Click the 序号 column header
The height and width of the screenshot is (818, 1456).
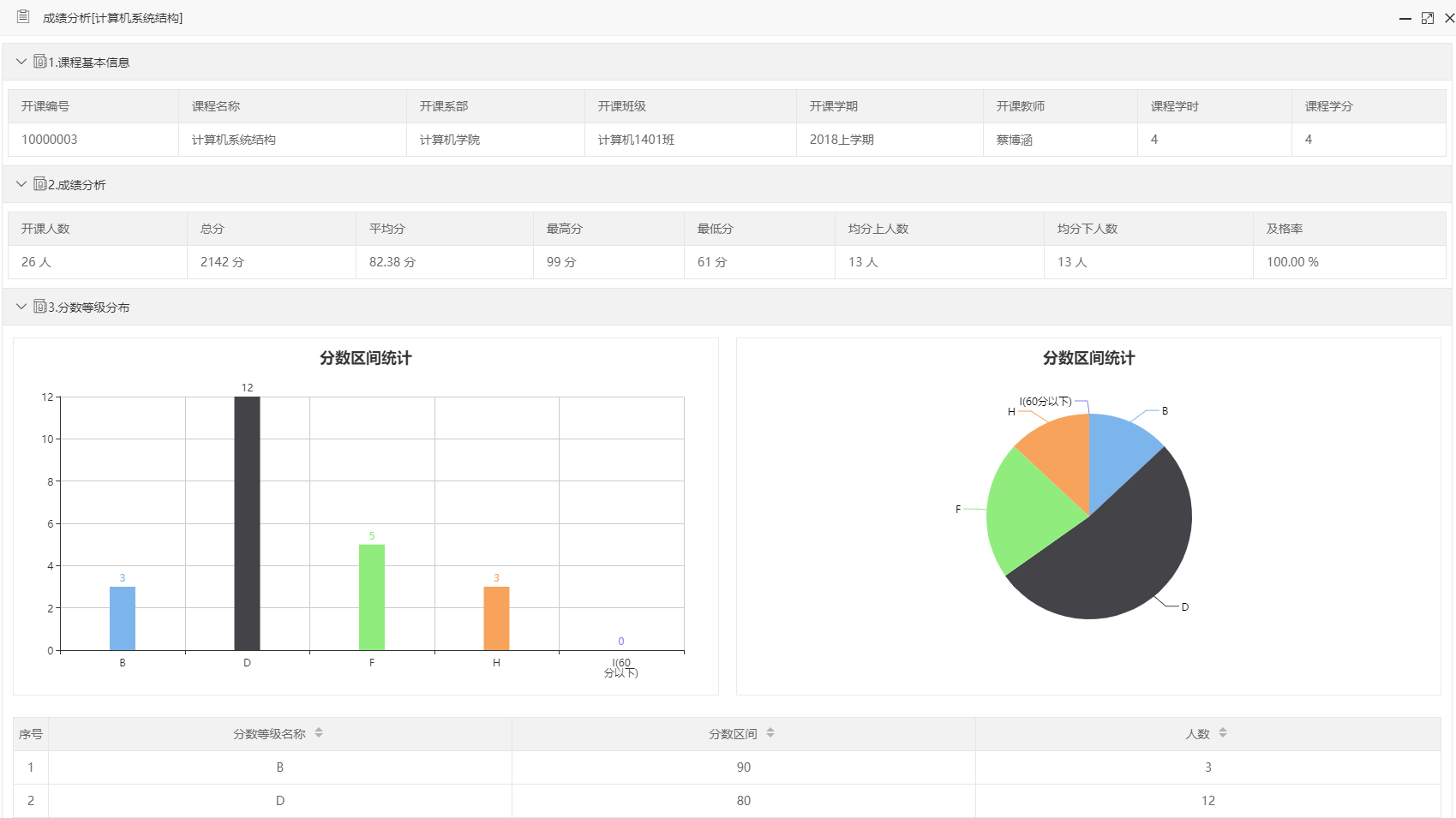(x=31, y=734)
